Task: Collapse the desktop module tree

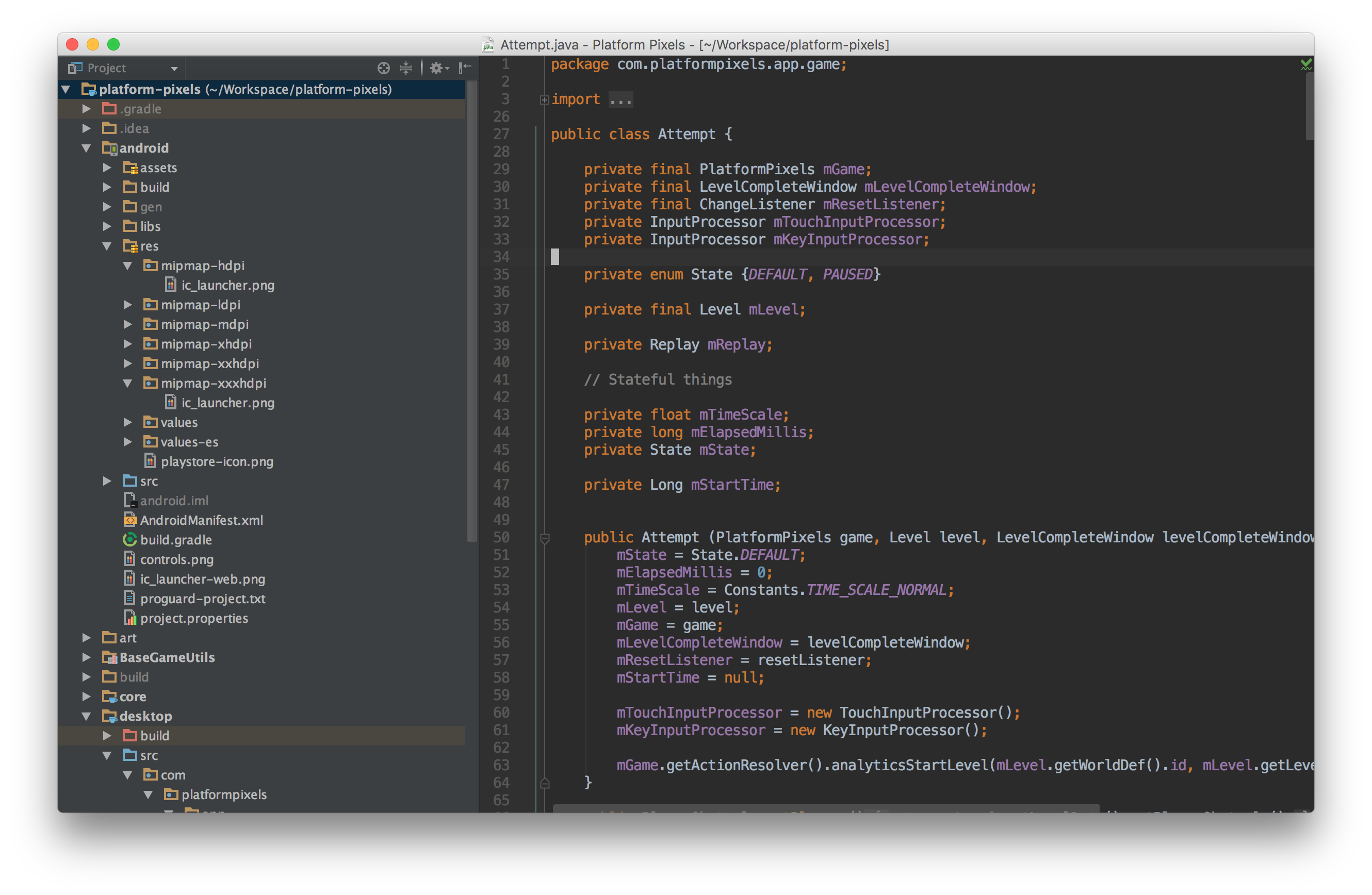Action: click(87, 716)
